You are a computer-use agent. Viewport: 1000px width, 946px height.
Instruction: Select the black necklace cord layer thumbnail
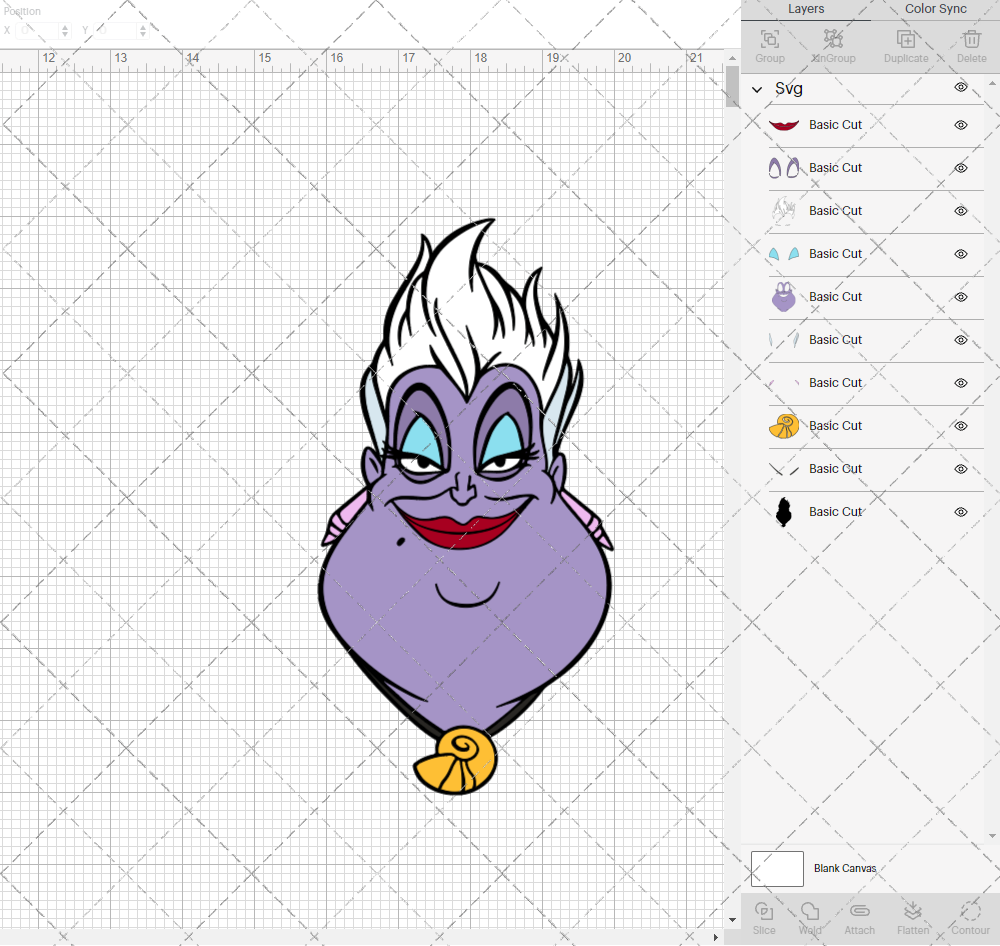coord(784,469)
